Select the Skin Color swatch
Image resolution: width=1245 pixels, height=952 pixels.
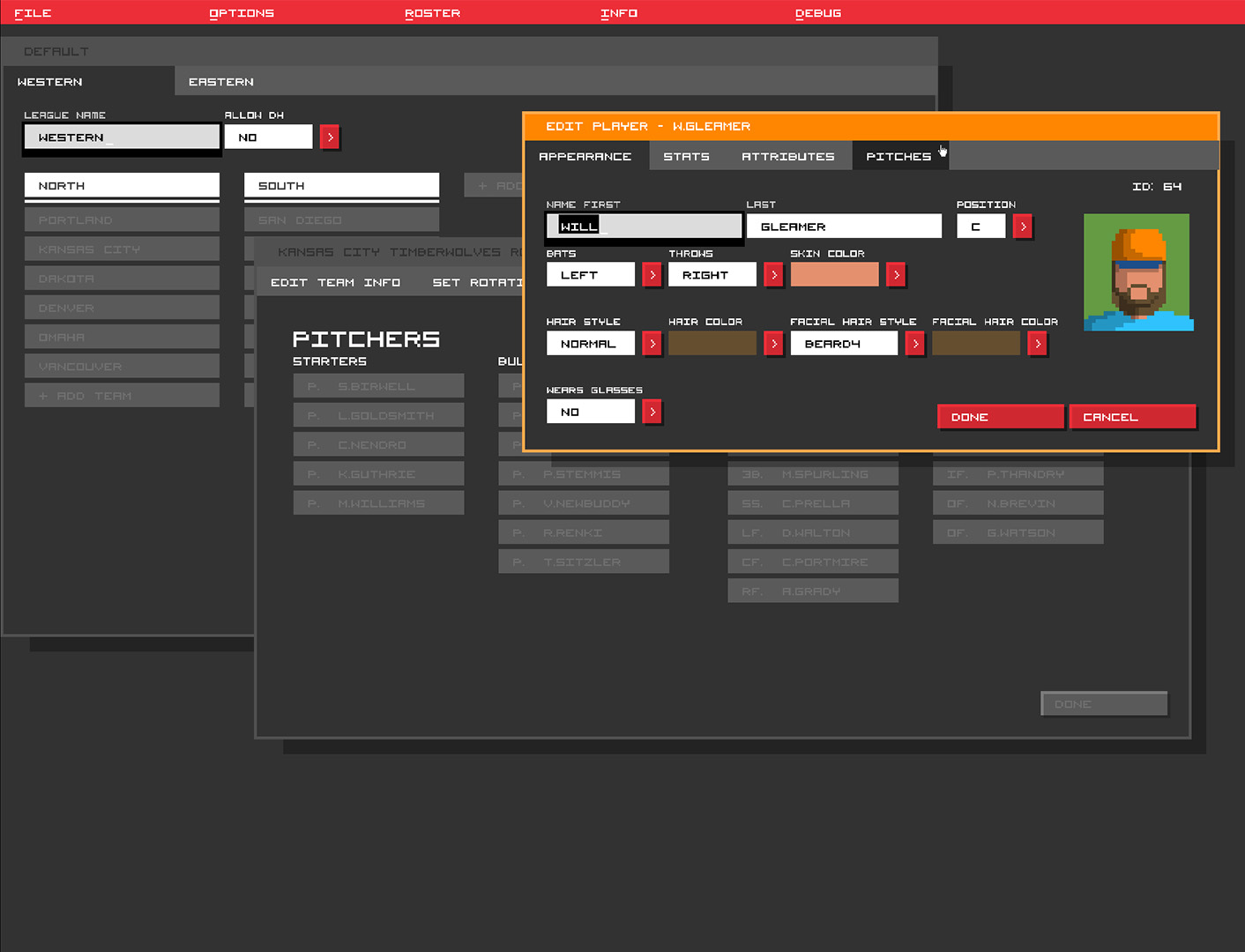(x=834, y=275)
